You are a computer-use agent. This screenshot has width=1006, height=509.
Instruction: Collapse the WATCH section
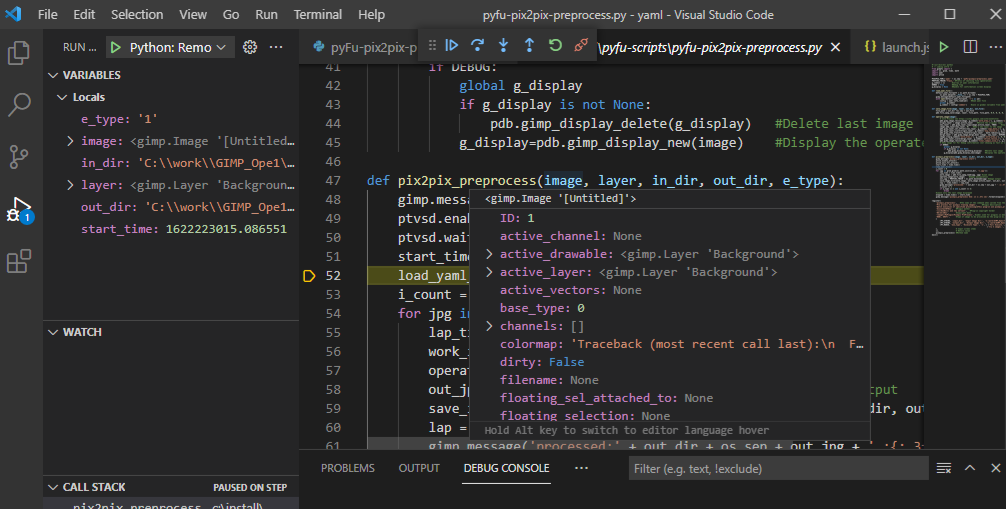click(53, 332)
